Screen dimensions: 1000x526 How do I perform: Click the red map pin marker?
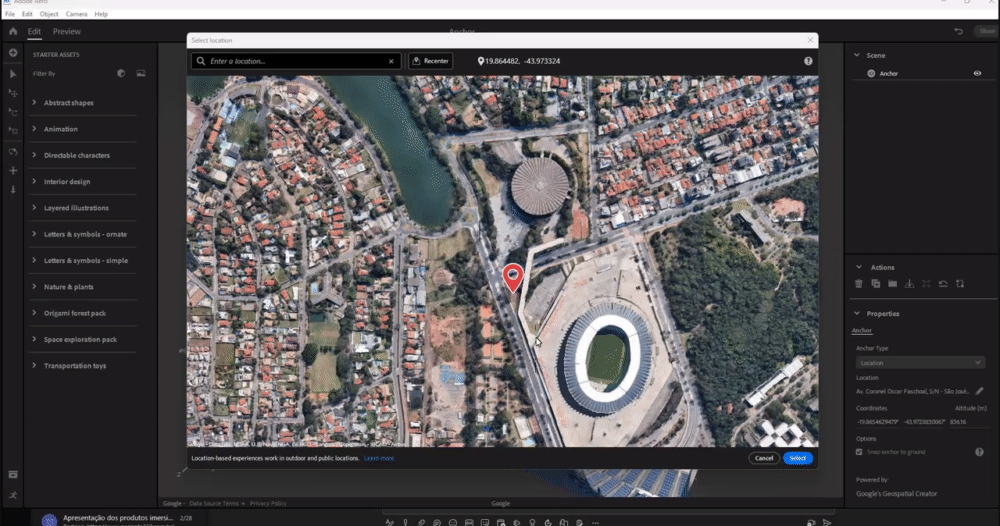coord(513,278)
